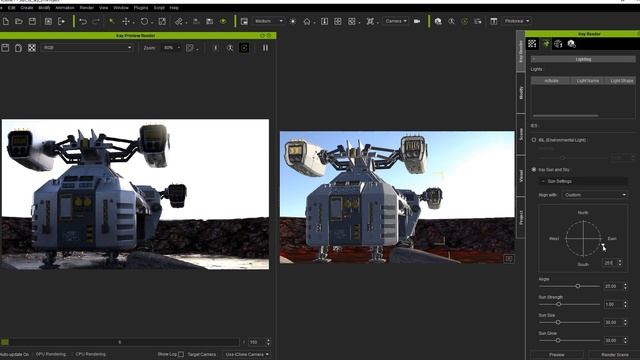The width and height of the screenshot is (640, 360).
Task: Click the Sun Strength value field
Action: pos(613,304)
